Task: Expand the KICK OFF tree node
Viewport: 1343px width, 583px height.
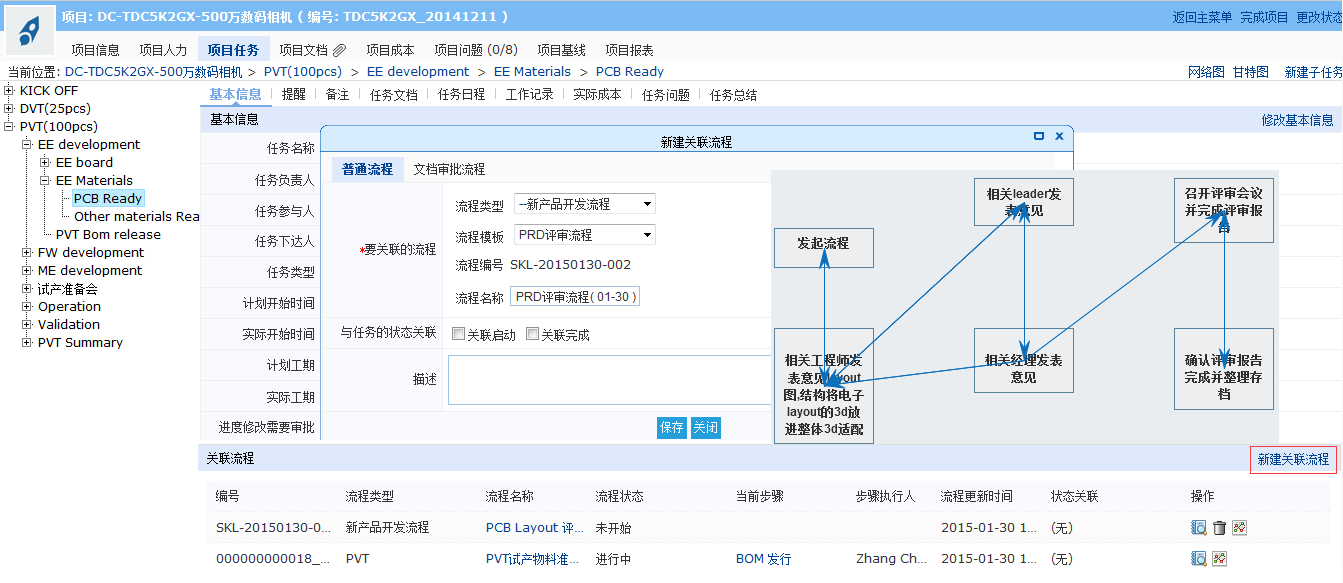Action: (x=9, y=91)
